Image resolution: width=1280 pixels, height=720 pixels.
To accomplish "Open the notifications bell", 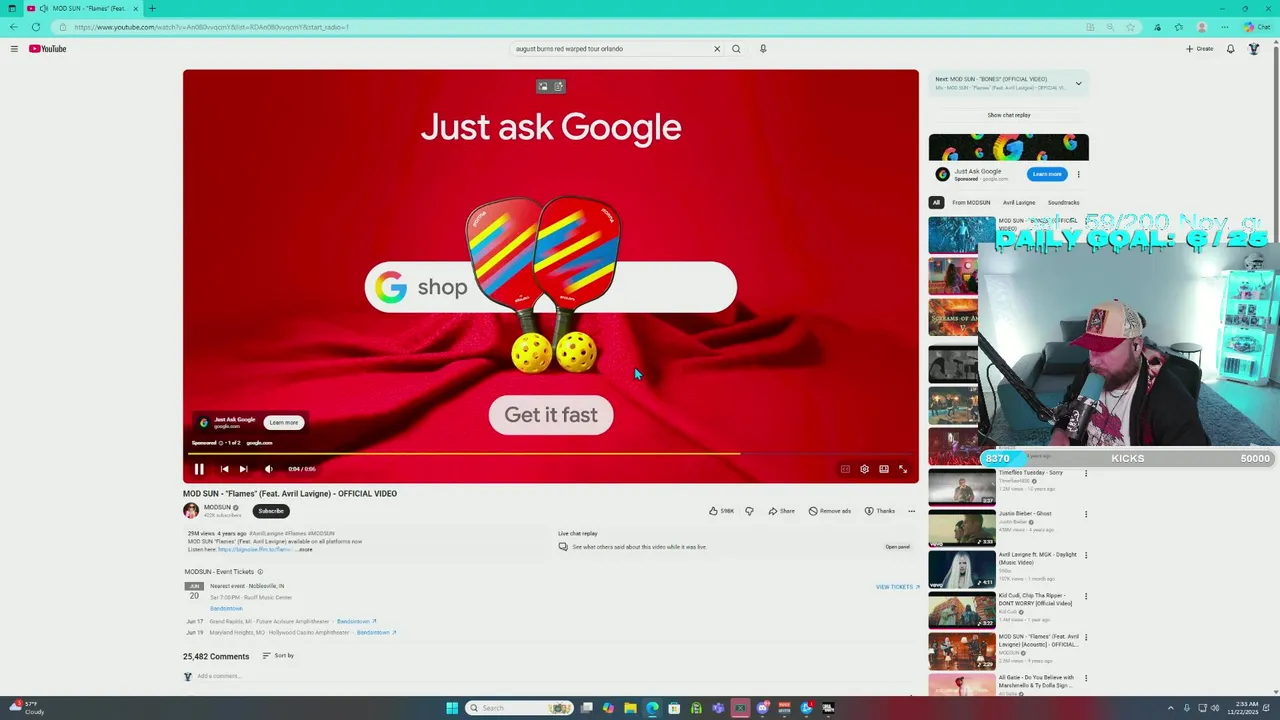I will (x=1230, y=49).
